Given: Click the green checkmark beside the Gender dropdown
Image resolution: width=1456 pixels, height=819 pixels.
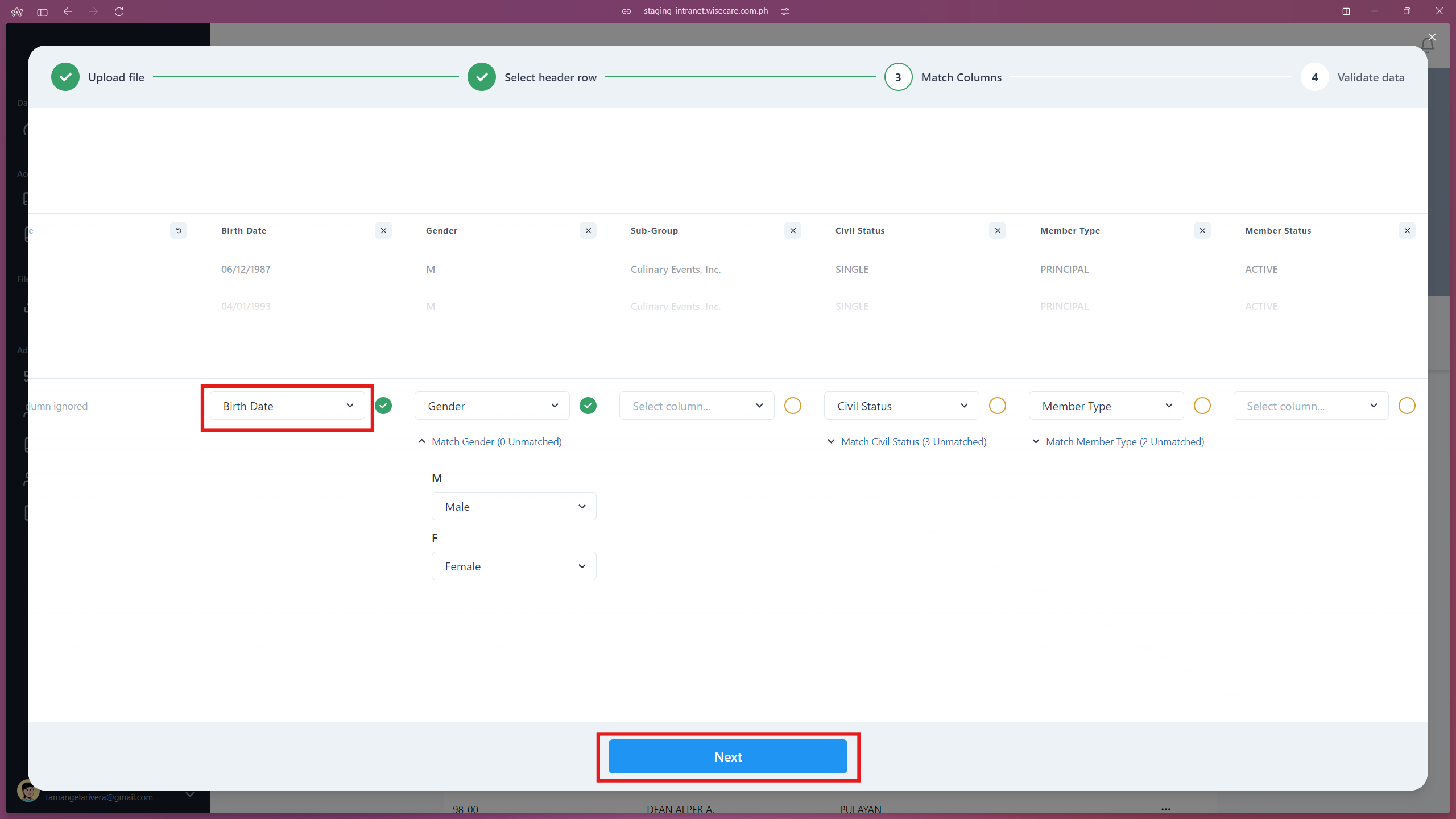Looking at the screenshot, I should 588,406.
